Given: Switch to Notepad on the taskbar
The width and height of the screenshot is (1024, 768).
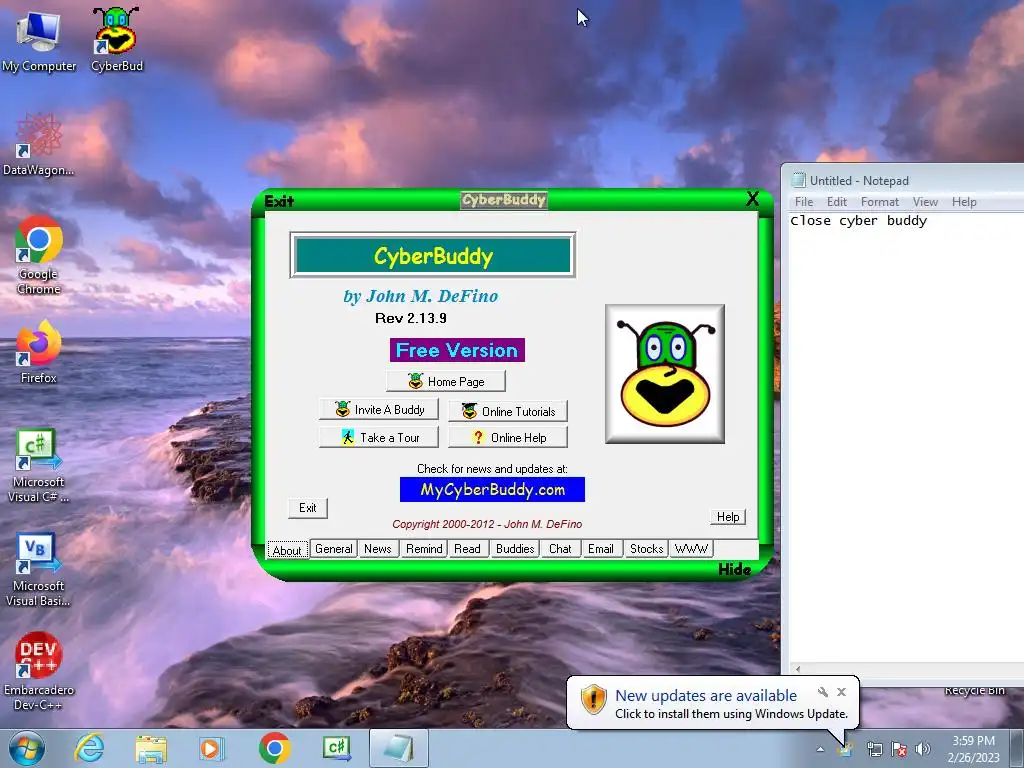Looking at the screenshot, I should tap(399, 748).
